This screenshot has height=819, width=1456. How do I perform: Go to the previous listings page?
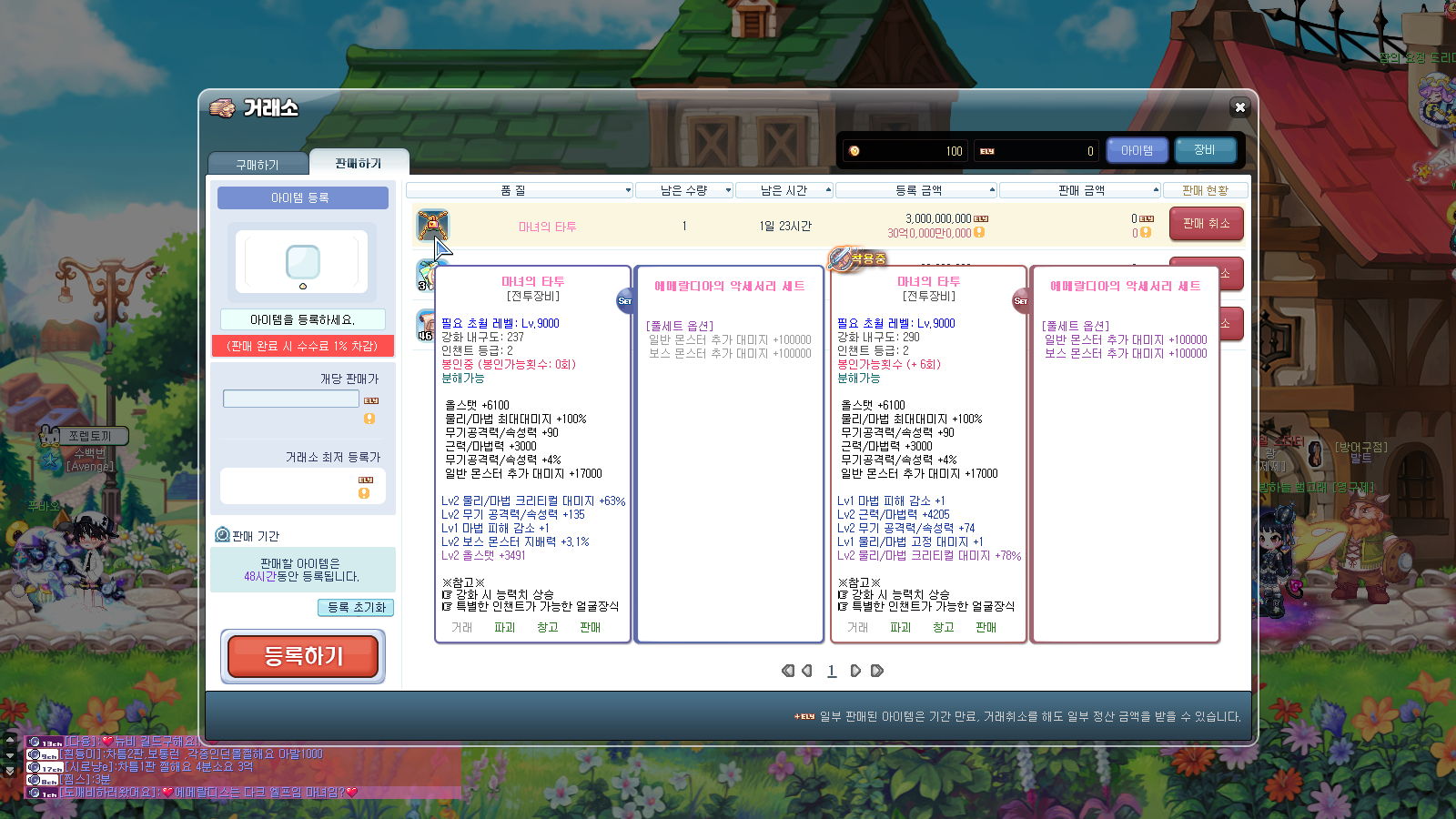[x=807, y=671]
